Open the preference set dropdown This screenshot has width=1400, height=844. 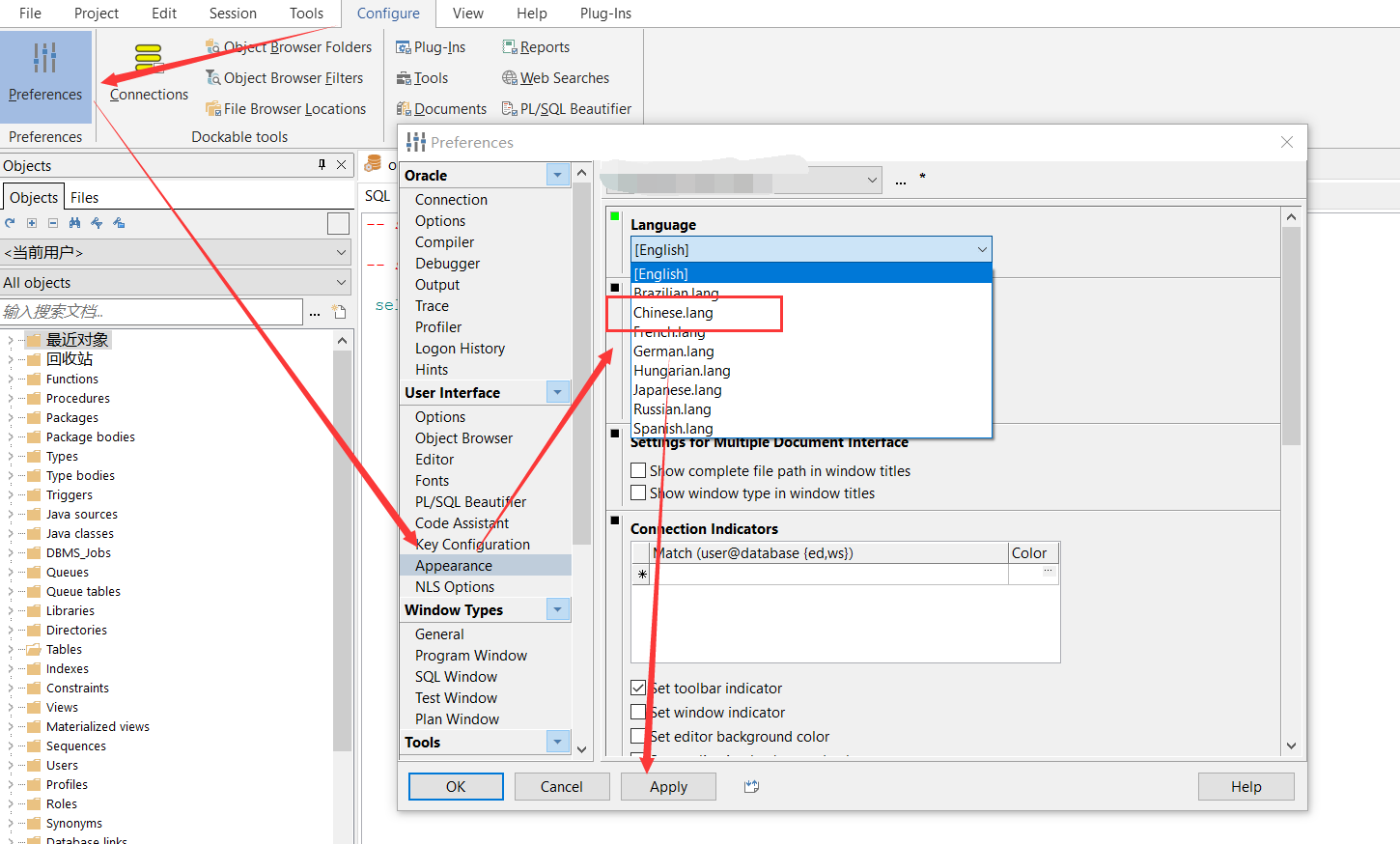[x=872, y=181]
